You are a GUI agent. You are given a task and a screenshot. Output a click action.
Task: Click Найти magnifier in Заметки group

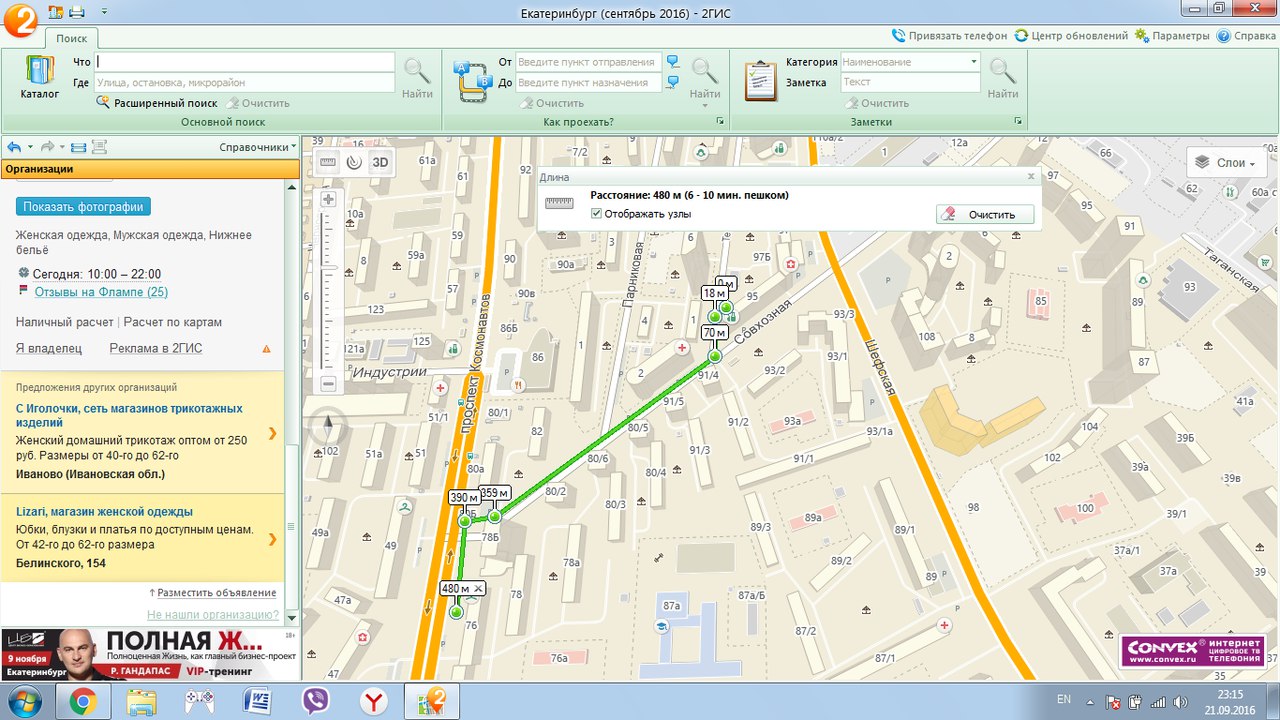click(x=1003, y=78)
